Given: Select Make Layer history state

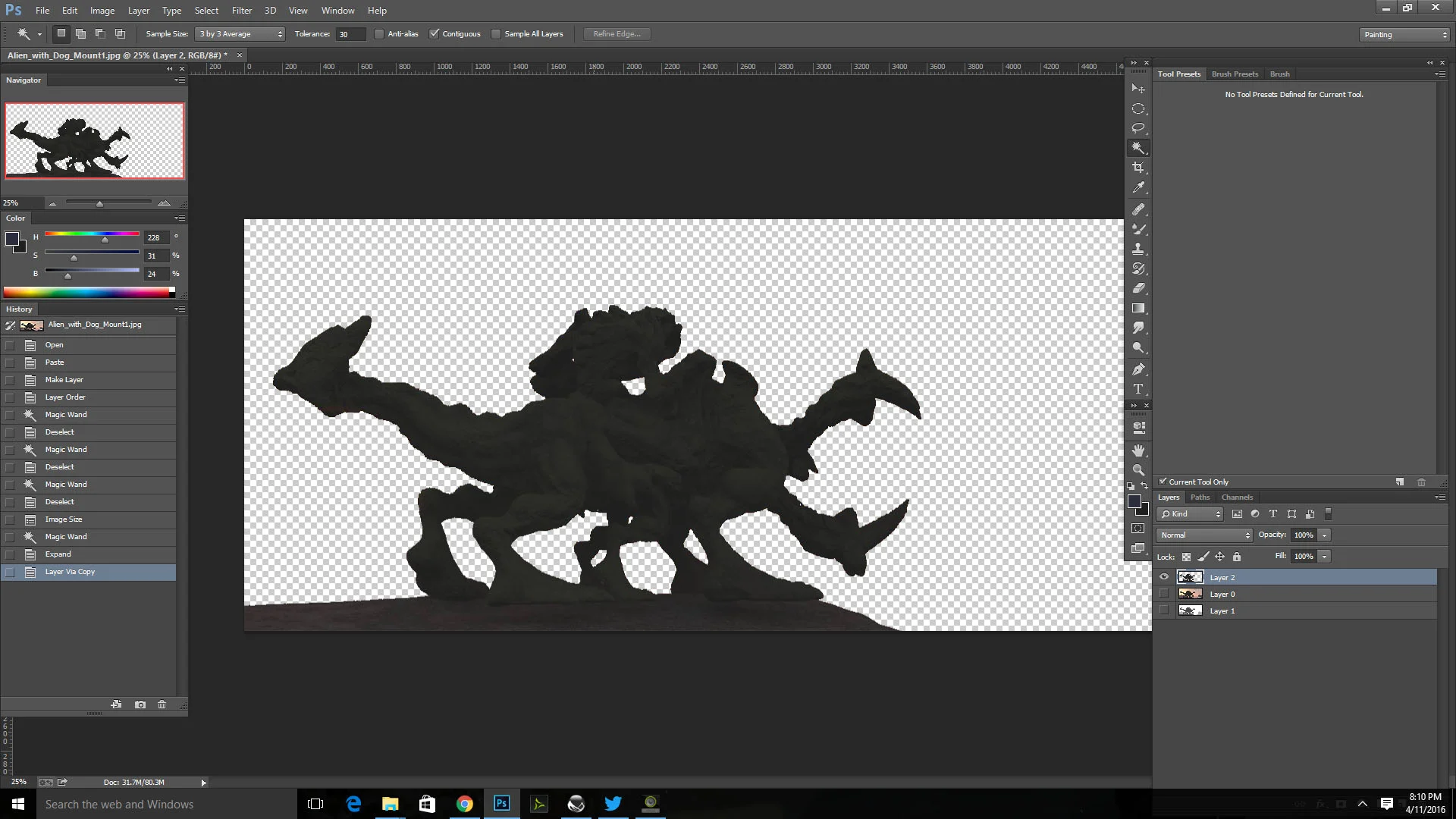Looking at the screenshot, I should click(88, 380).
